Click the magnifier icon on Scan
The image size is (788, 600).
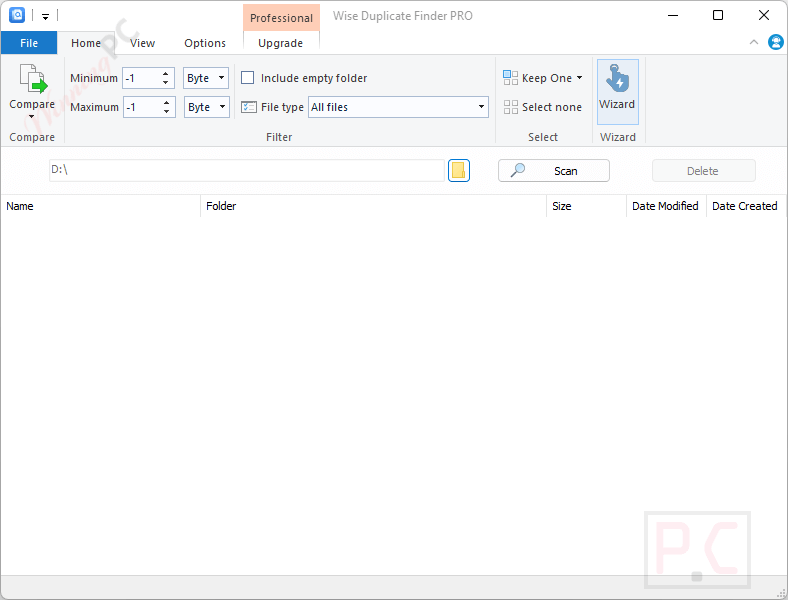518,170
